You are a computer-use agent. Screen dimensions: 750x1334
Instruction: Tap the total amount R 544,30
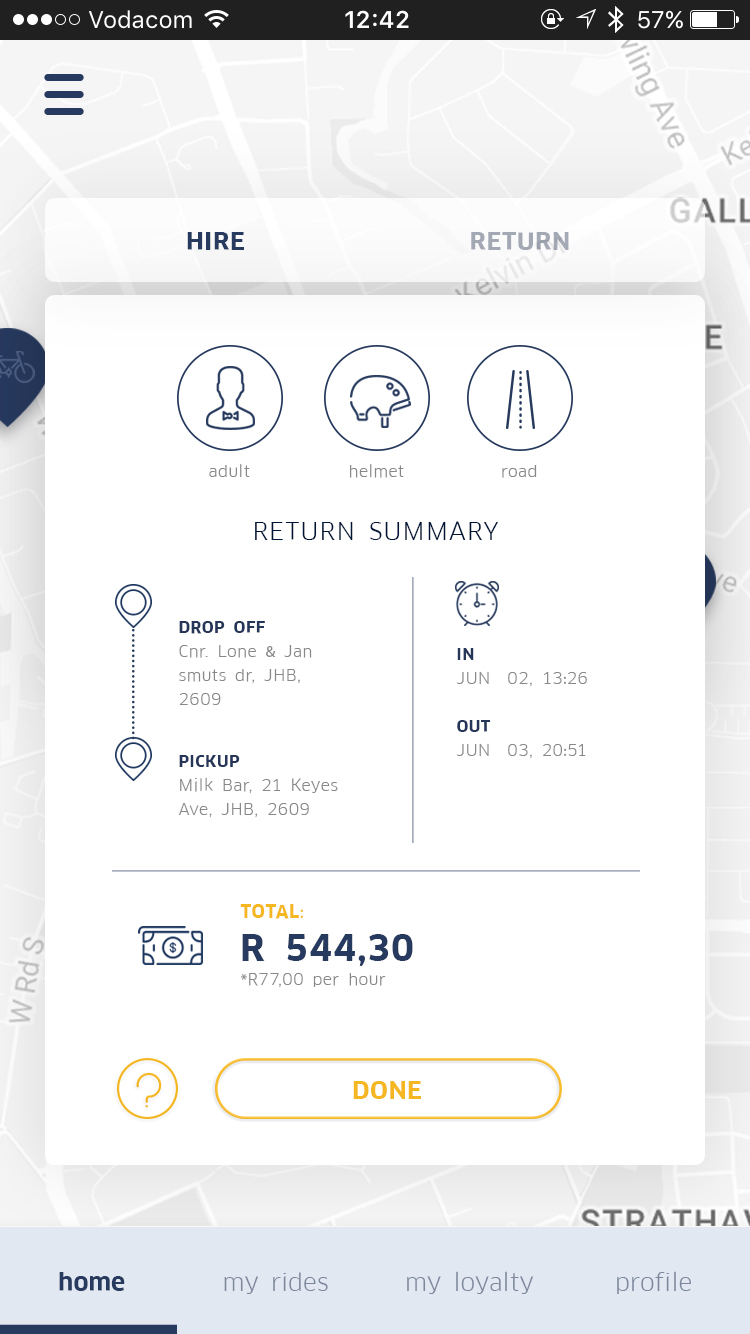(x=327, y=948)
